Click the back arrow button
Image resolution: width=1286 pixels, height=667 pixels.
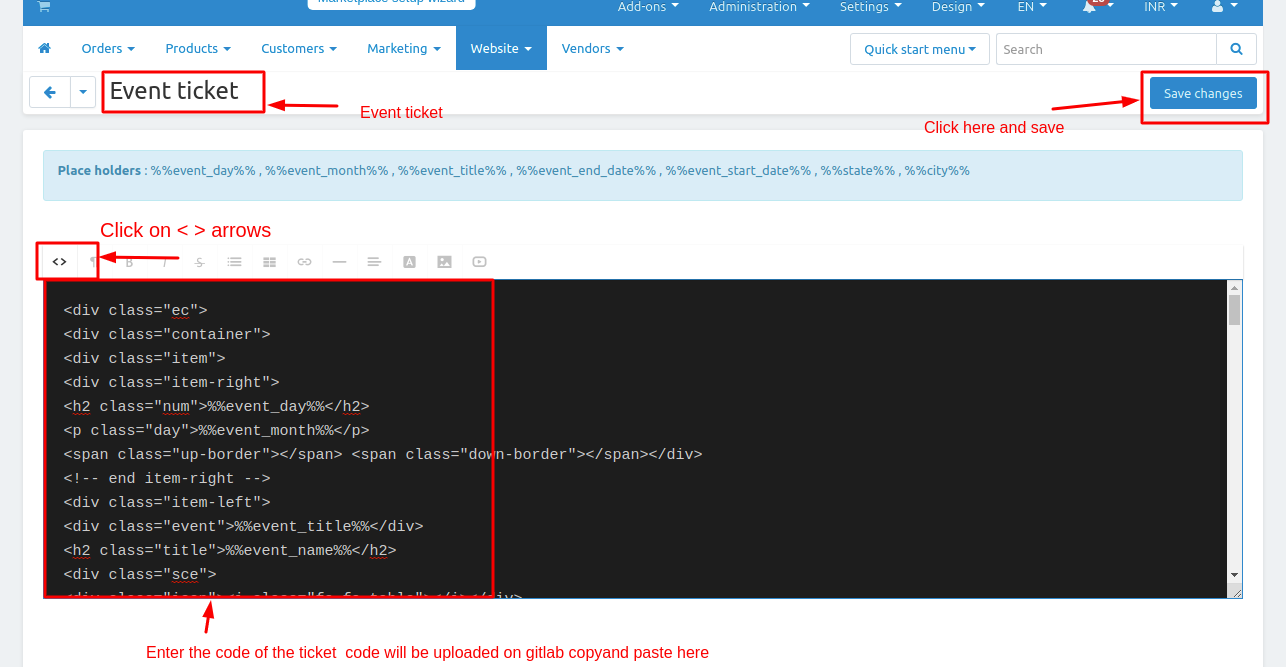(x=49, y=92)
